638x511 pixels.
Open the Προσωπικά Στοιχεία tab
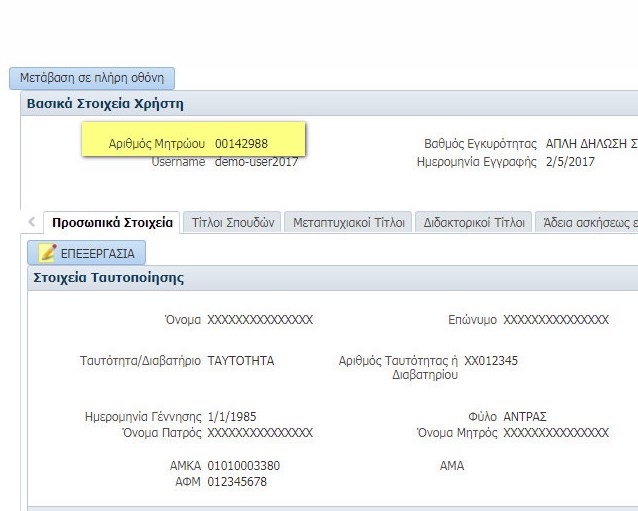coord(112,223)
